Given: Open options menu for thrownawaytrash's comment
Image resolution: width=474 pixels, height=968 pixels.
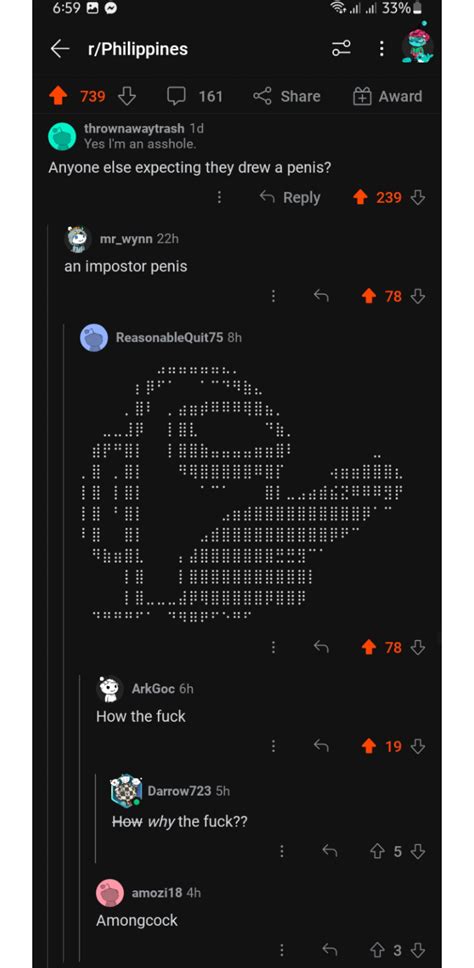Looking at the screenshot, I should point(219,197).
